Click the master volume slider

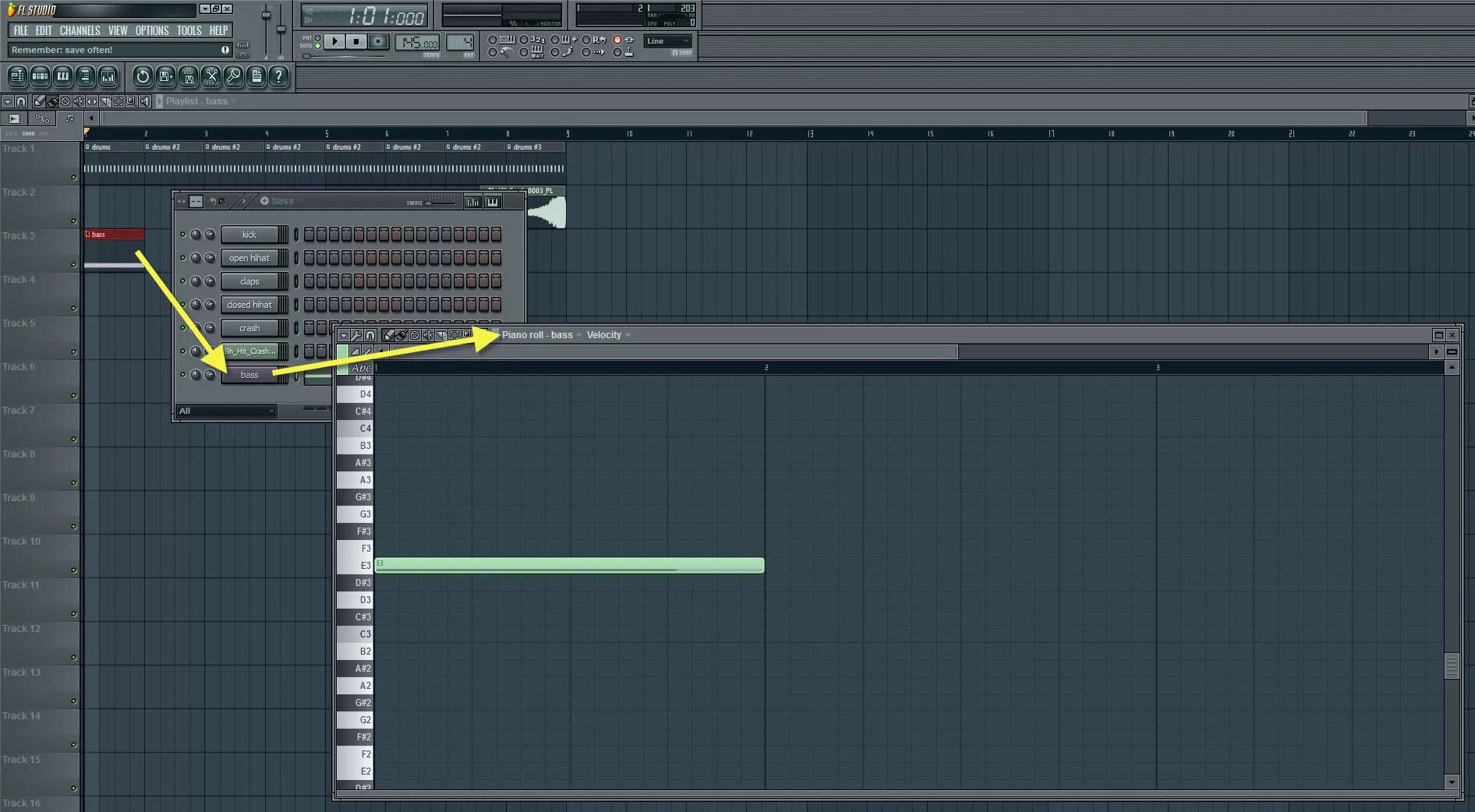pyautogui.click(x=266, y=31)
